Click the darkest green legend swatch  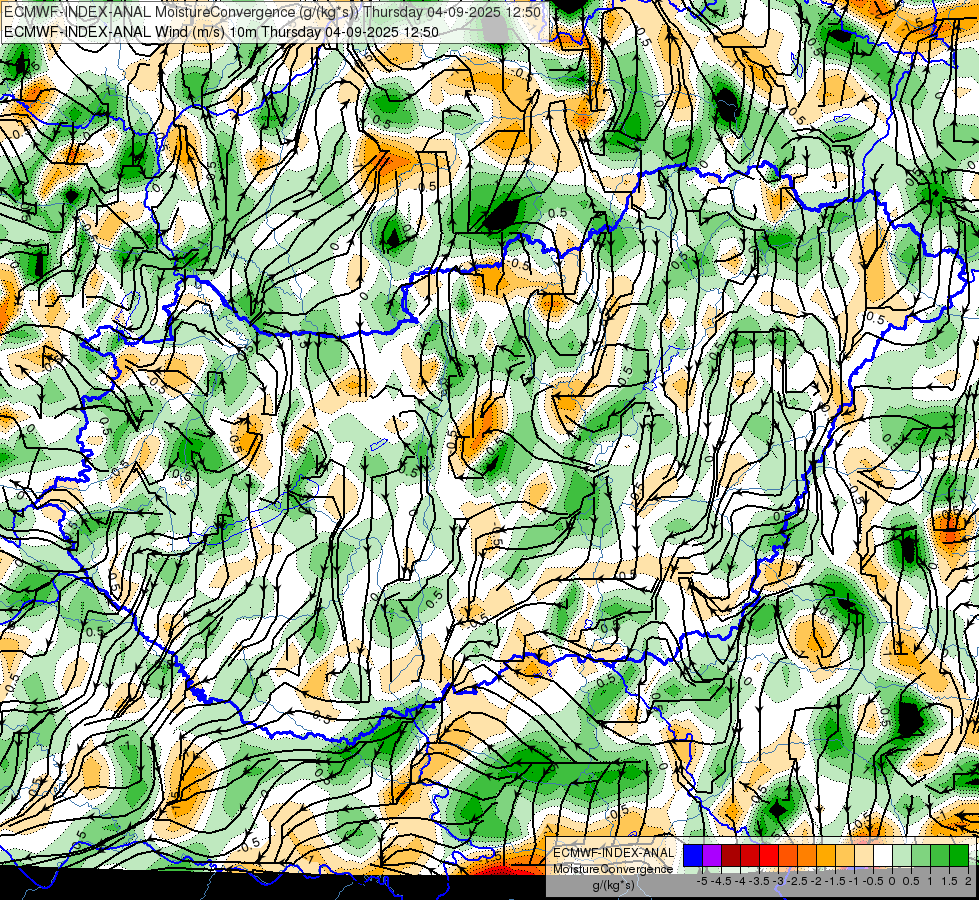[959, 856]
